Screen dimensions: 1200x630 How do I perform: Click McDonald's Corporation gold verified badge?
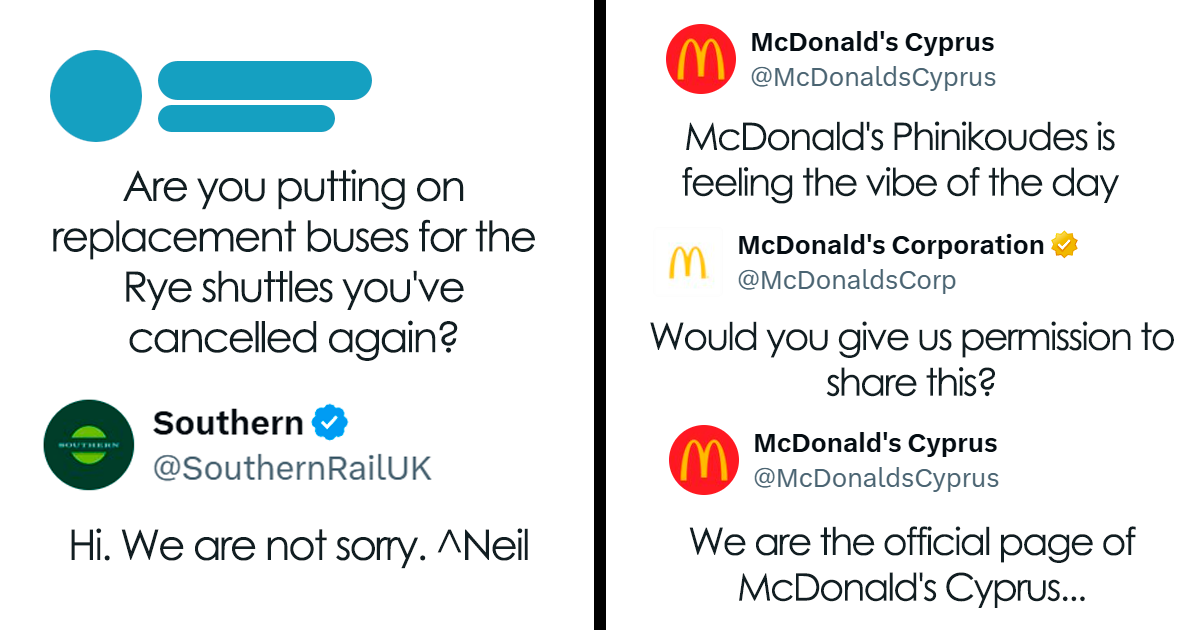(1064, 245)
